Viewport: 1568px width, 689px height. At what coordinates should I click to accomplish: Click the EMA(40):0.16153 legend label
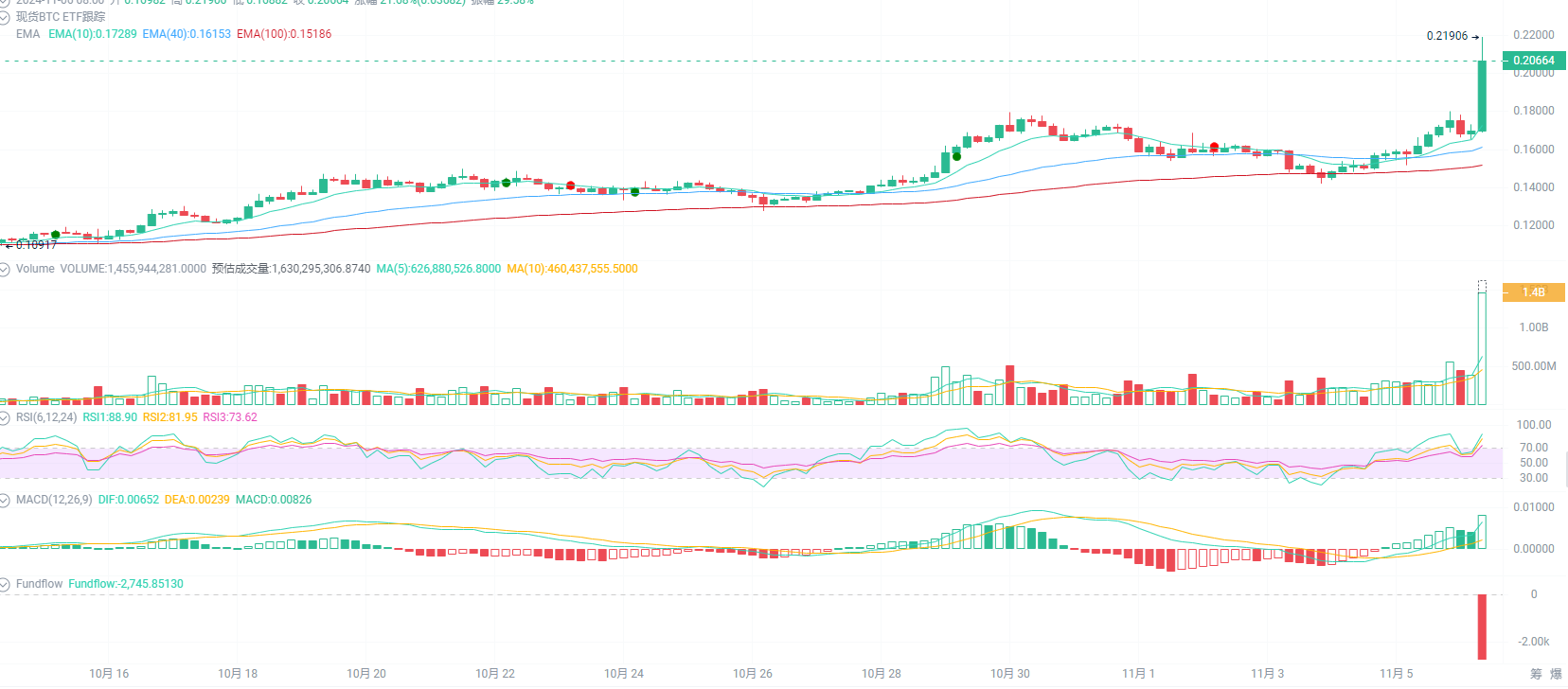click(x=187, y=34)
